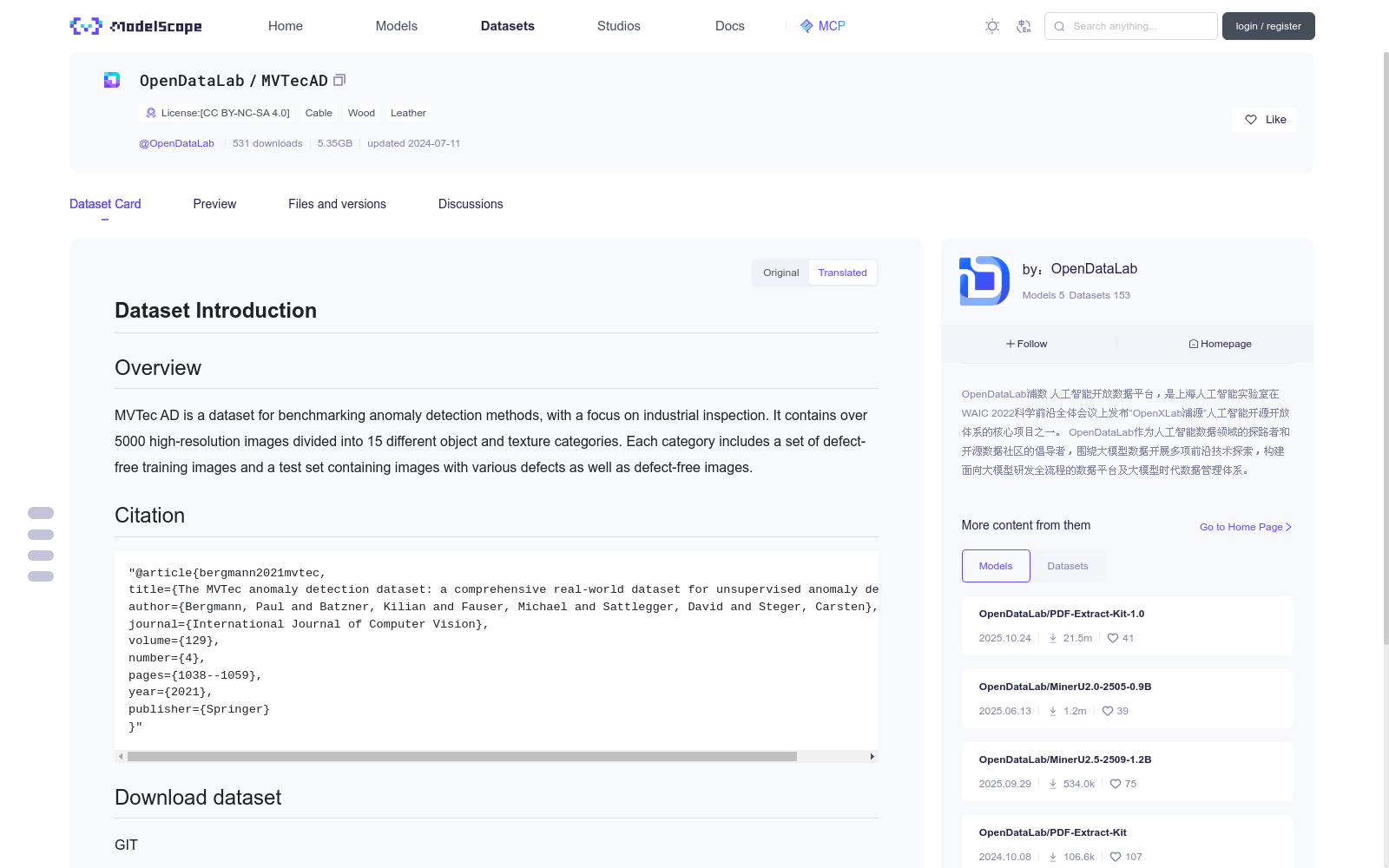
Task: Switch description to Original language
Action: (780, 273)
